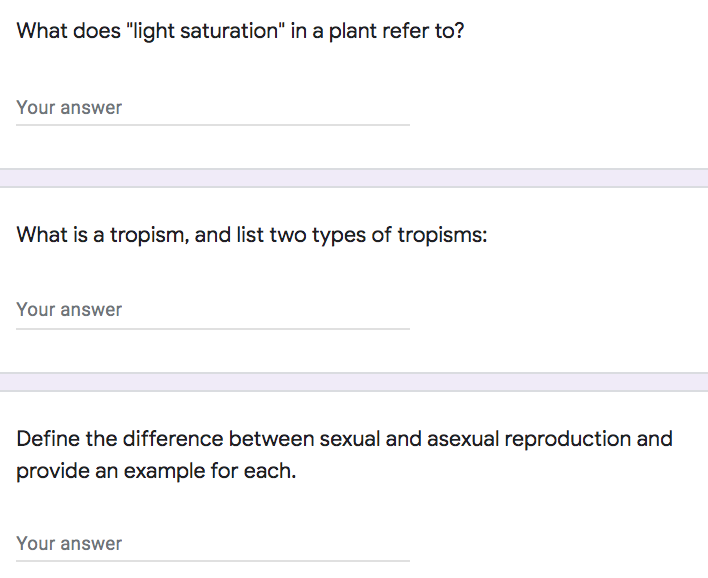Screen dimensions: 708x578
Task: Click the light saturation answer field
Action: point(212,107)
